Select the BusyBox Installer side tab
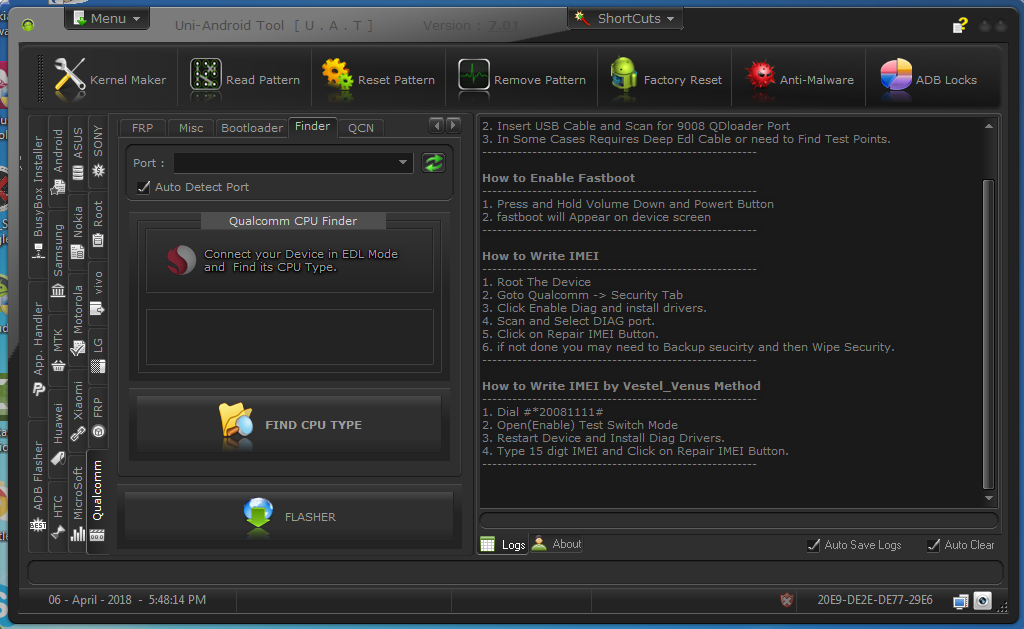Screen dimensions: 1024x629 pos(38,196)
